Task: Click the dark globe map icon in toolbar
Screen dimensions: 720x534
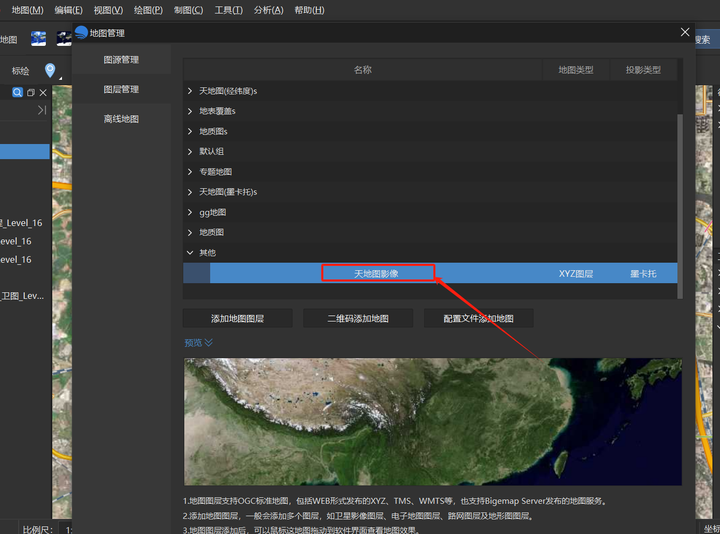Action: tap(63, 39)
